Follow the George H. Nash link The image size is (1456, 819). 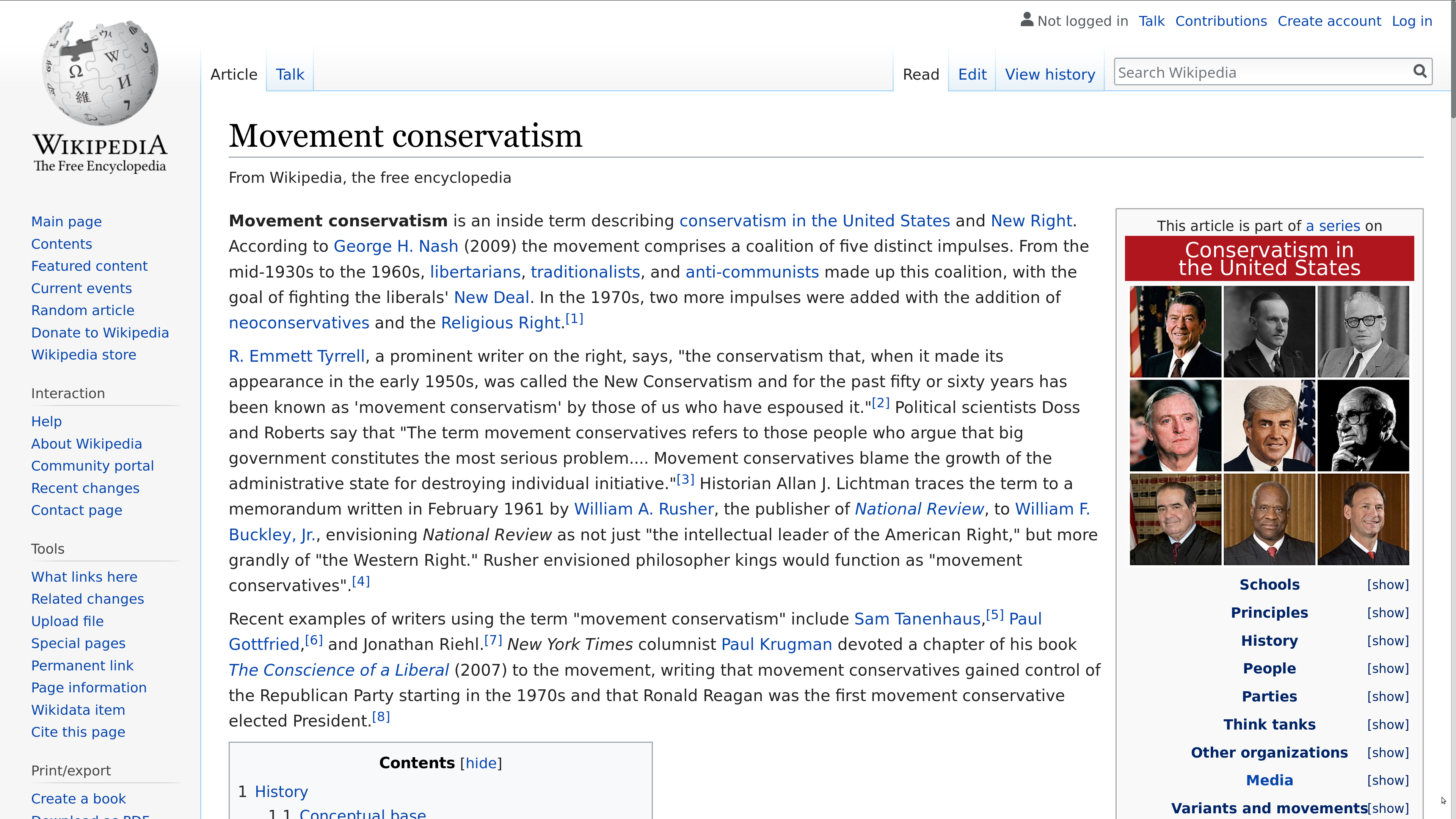[395, 246]
